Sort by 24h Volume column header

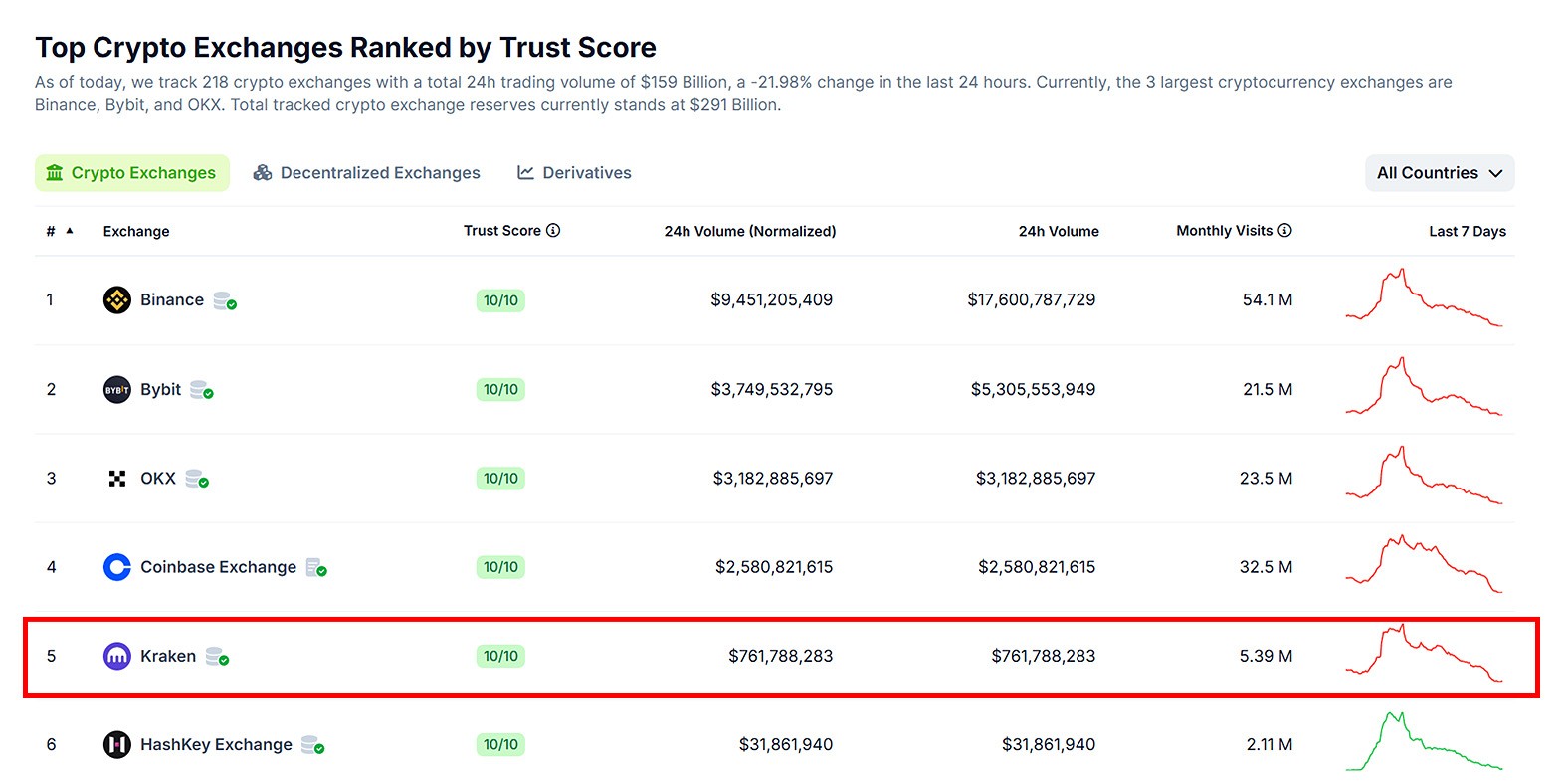click(x=1058, y=232)
